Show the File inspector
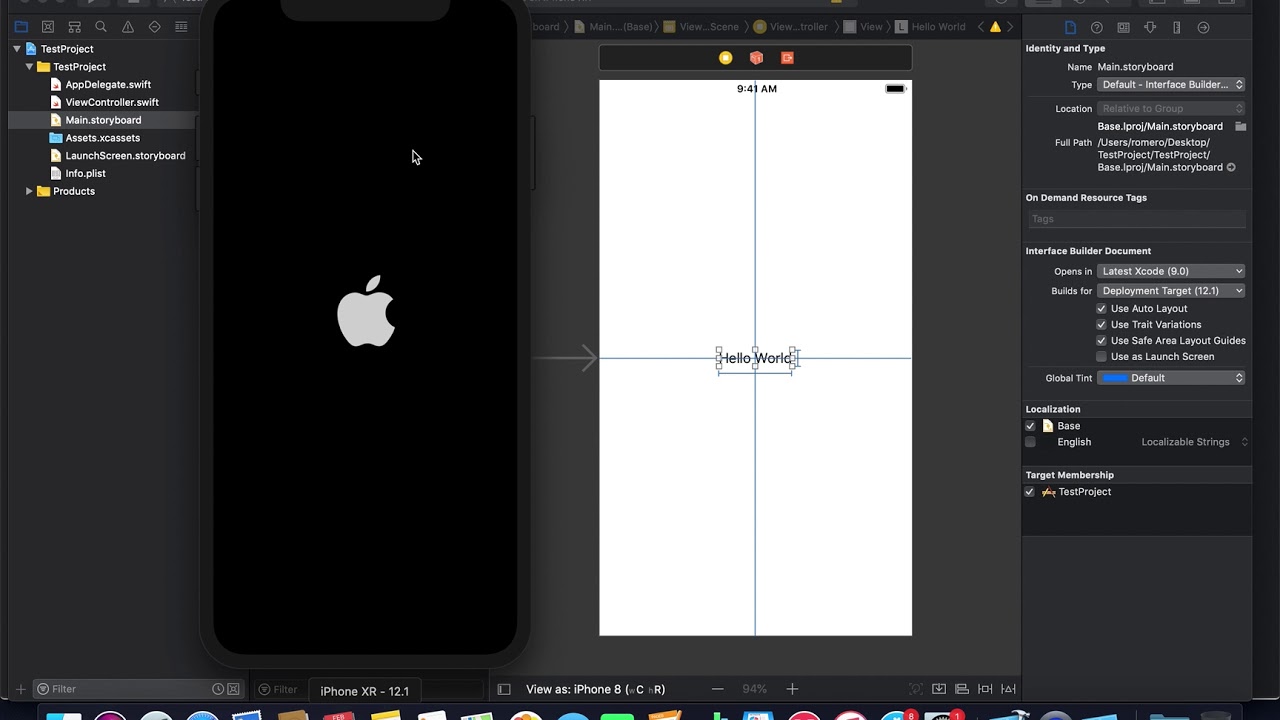Screen dimensions: 1280x720 click(1070, 27)
